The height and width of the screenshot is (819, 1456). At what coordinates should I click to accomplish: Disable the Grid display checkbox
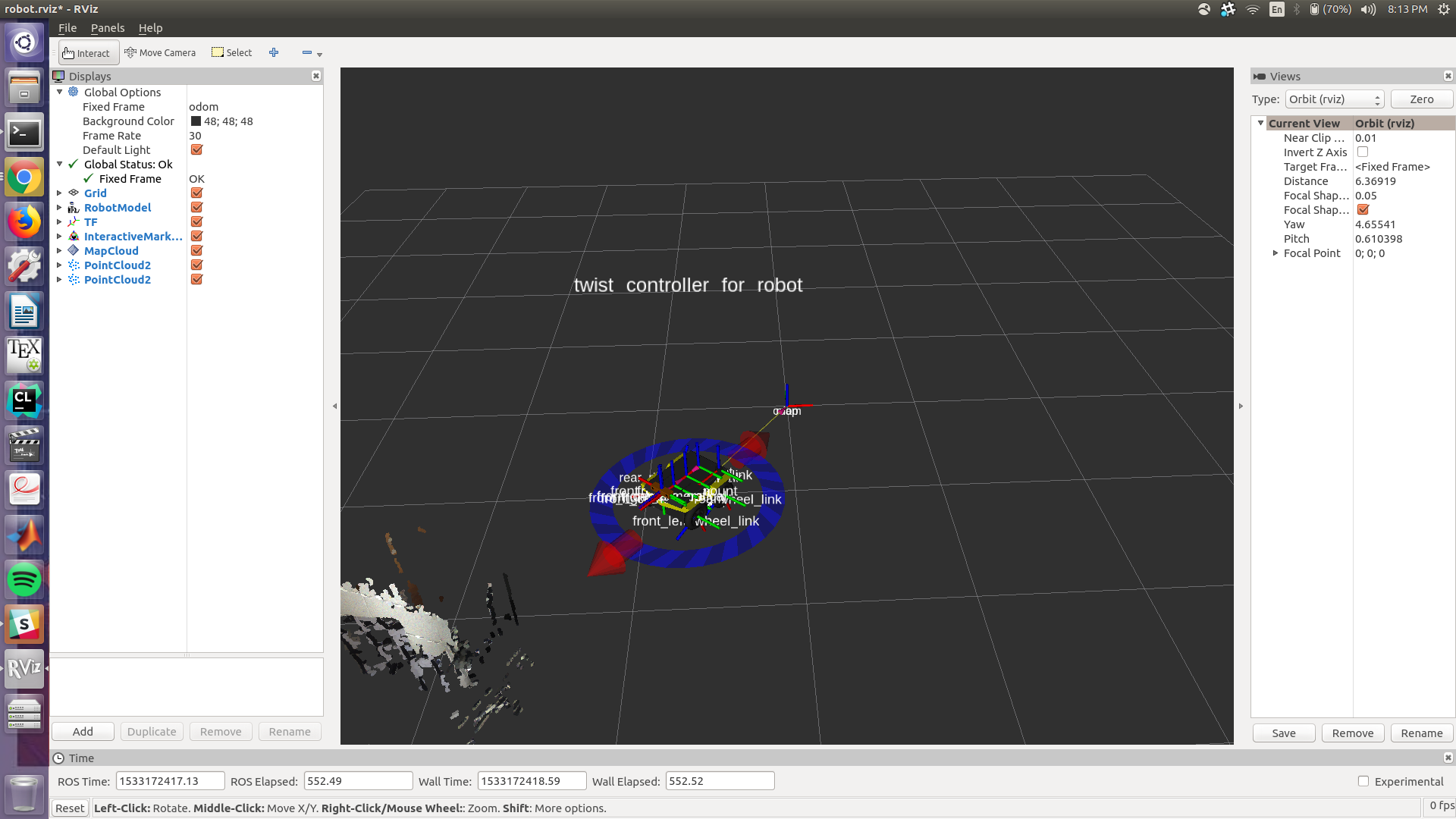196,193
